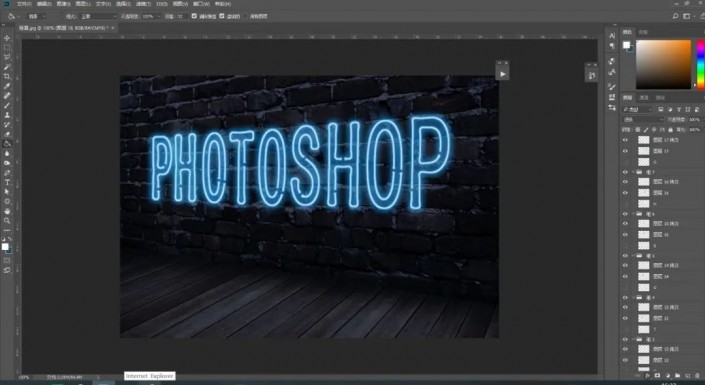This screenshot has width=705, height=385.
Task: Collapse the 组 7 group arrow
Action: coord(634,172)
